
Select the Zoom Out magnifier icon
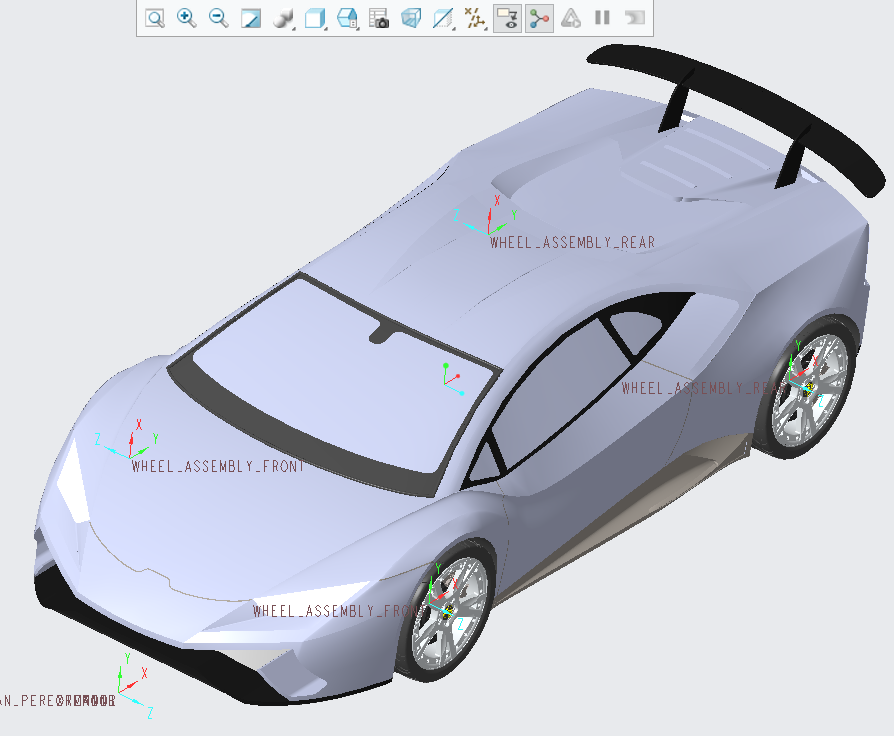(218, 18)
